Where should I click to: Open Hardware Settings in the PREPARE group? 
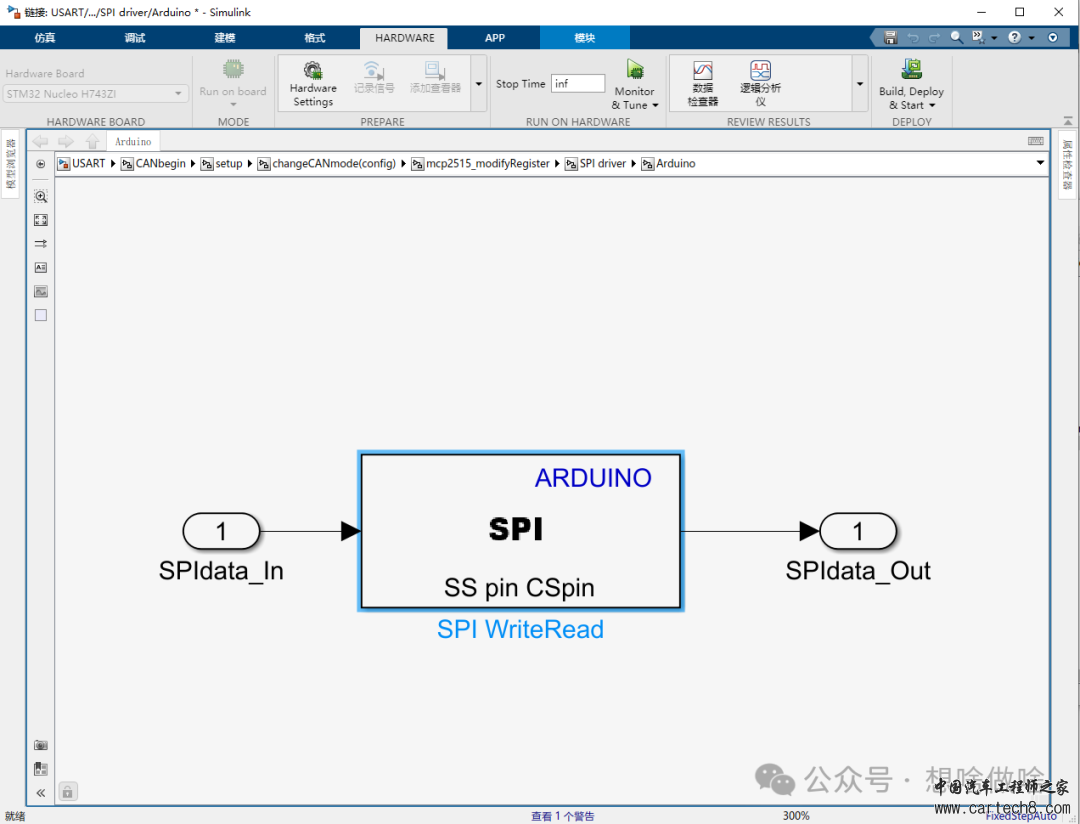click(313, 83)
